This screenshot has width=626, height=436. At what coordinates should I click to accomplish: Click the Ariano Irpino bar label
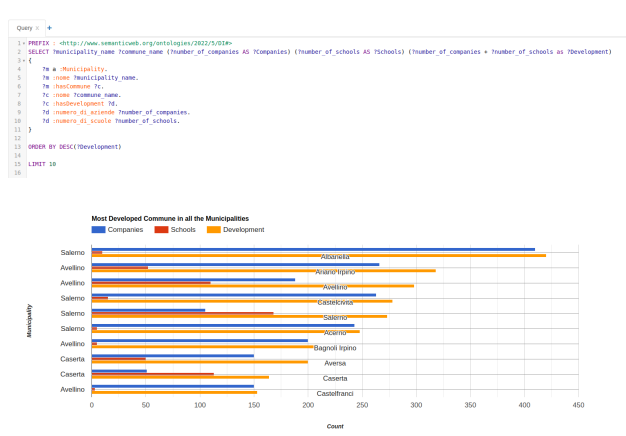(335, 272)
